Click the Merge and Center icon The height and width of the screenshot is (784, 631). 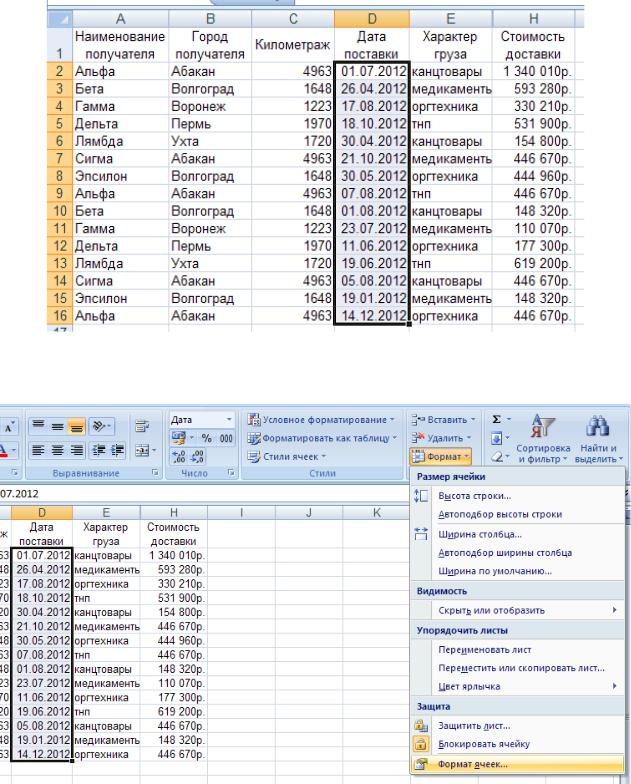click(141, 450)
